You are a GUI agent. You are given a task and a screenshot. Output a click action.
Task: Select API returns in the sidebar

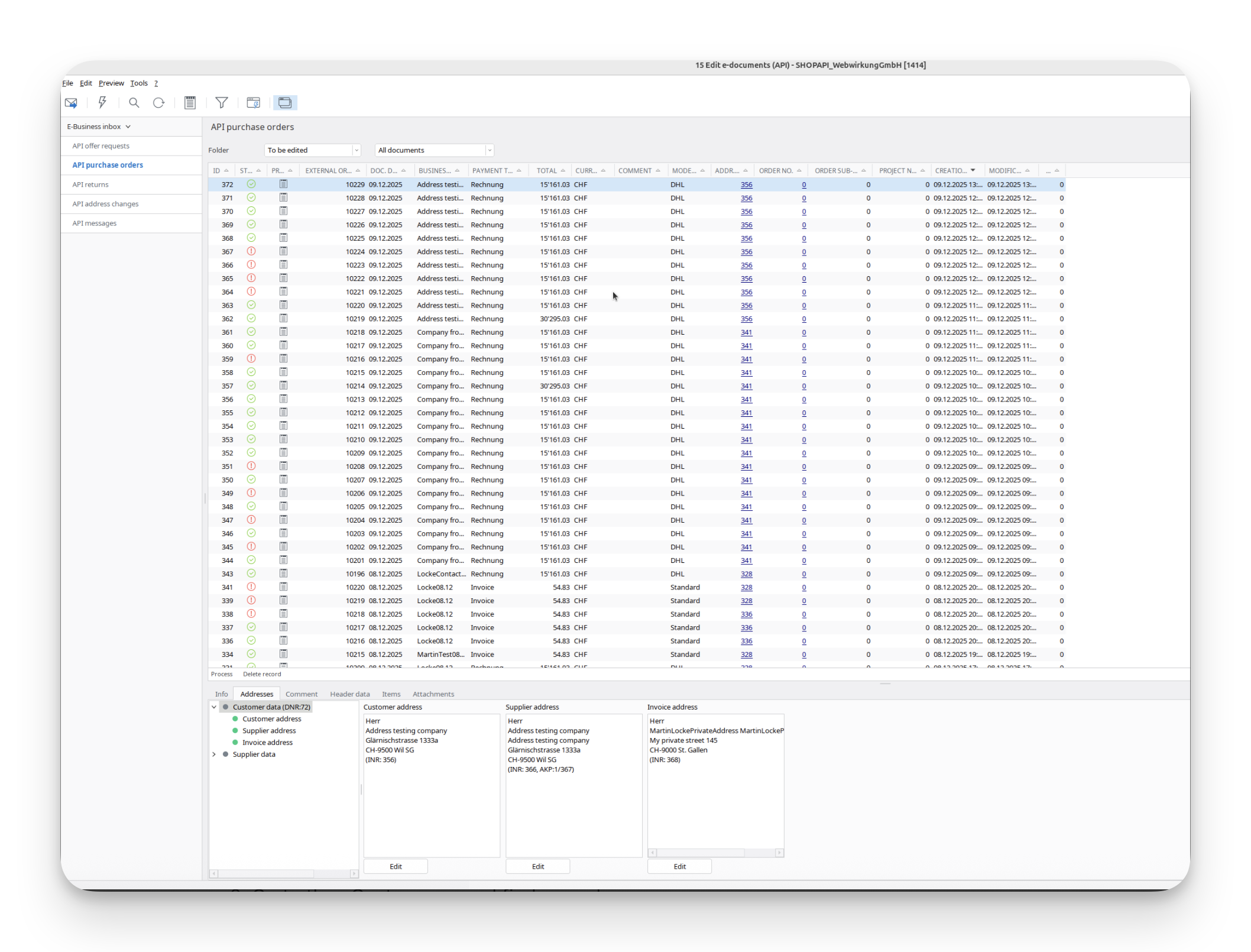click(x=90, y=184)
